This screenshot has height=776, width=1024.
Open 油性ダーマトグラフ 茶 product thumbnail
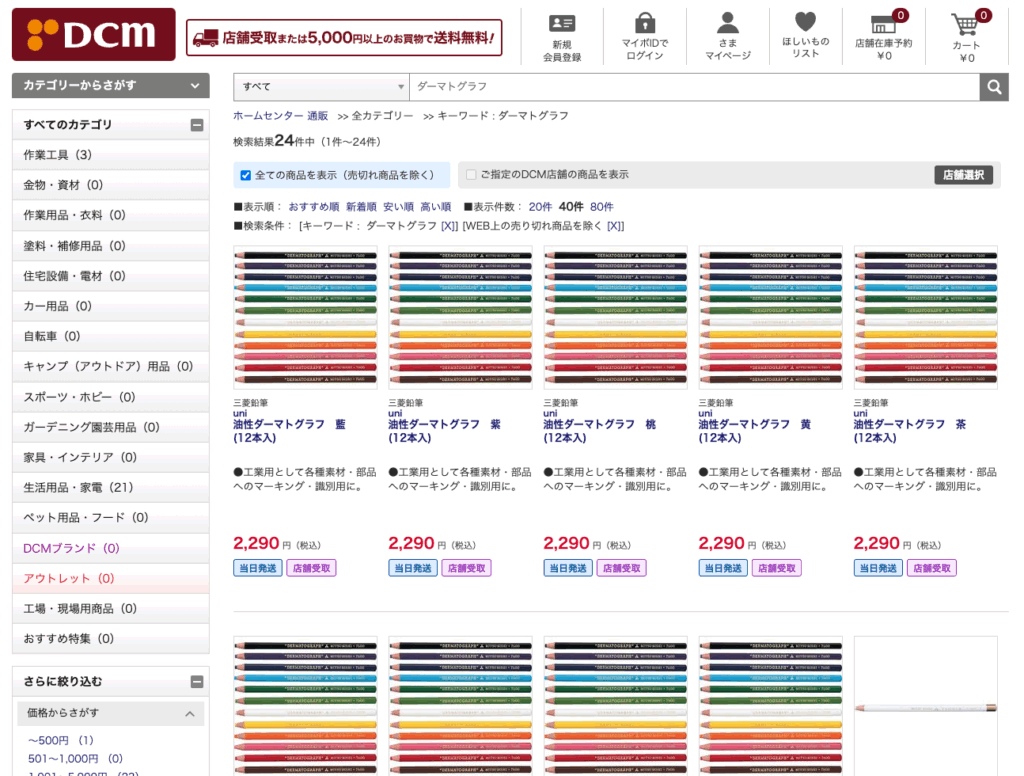tap(926, 317)
